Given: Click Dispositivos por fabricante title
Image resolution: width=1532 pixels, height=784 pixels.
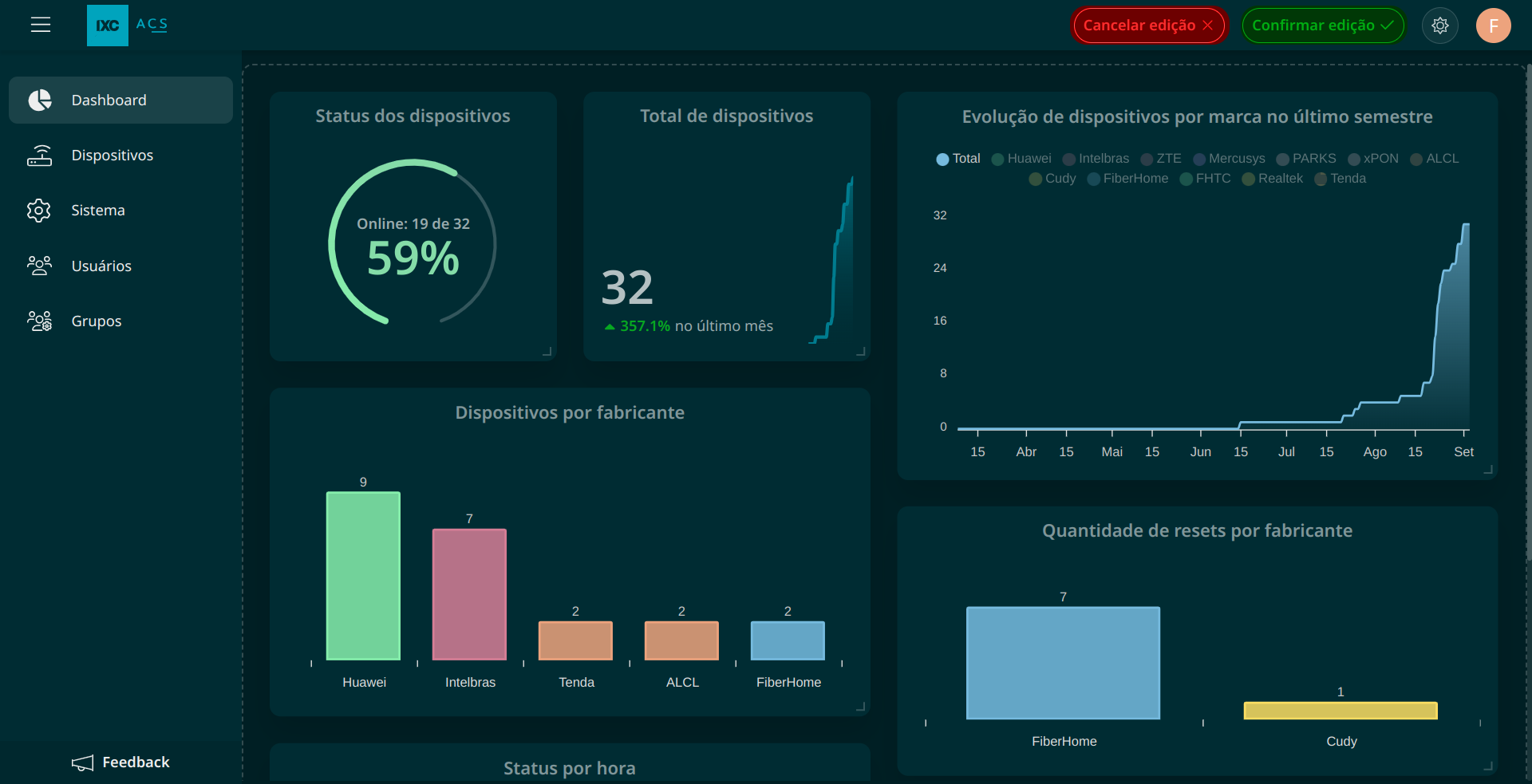Looking at the screenshot, I should [570, 413].
